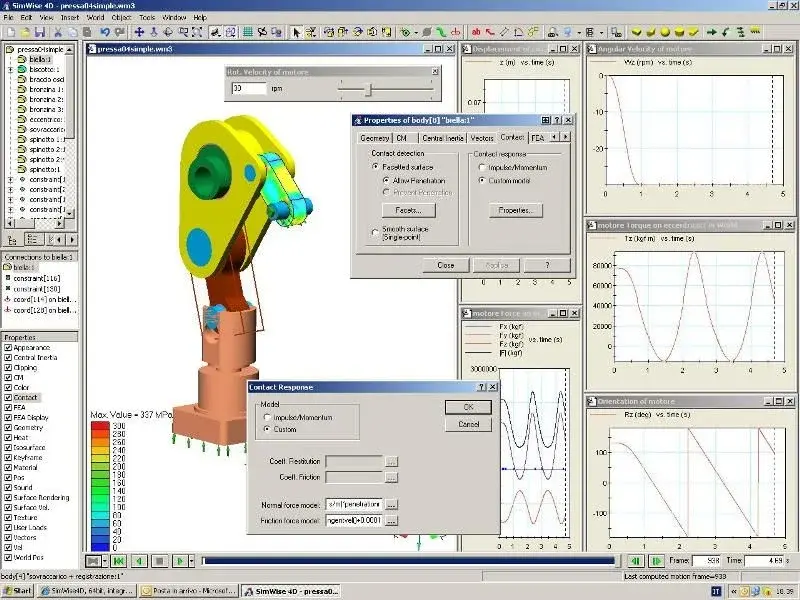Click the browse button next to Friction force model
The image size is (800, 600).
coord(391,521)
